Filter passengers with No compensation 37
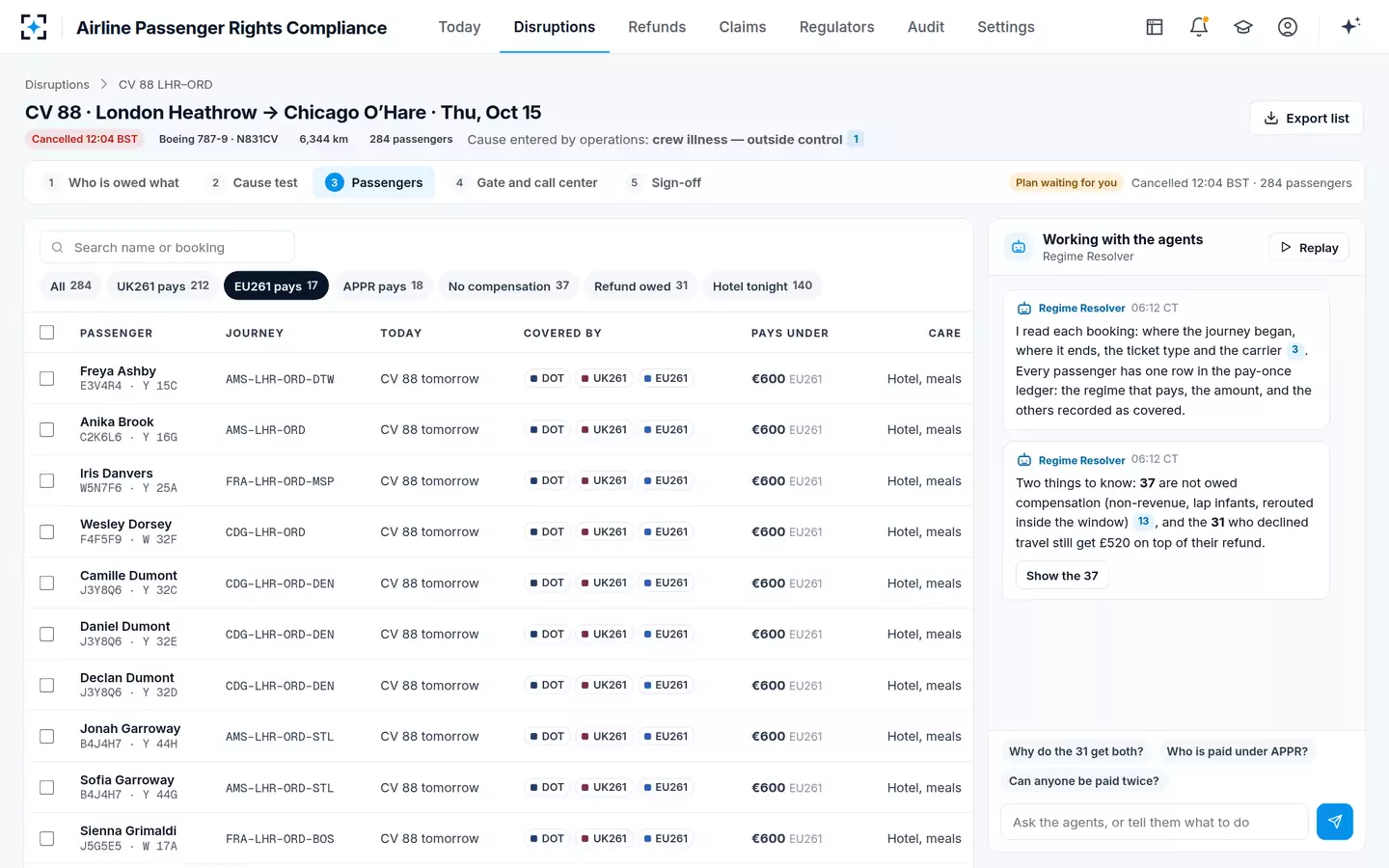This screenshot has width=1389, height=868. [508, 286]
